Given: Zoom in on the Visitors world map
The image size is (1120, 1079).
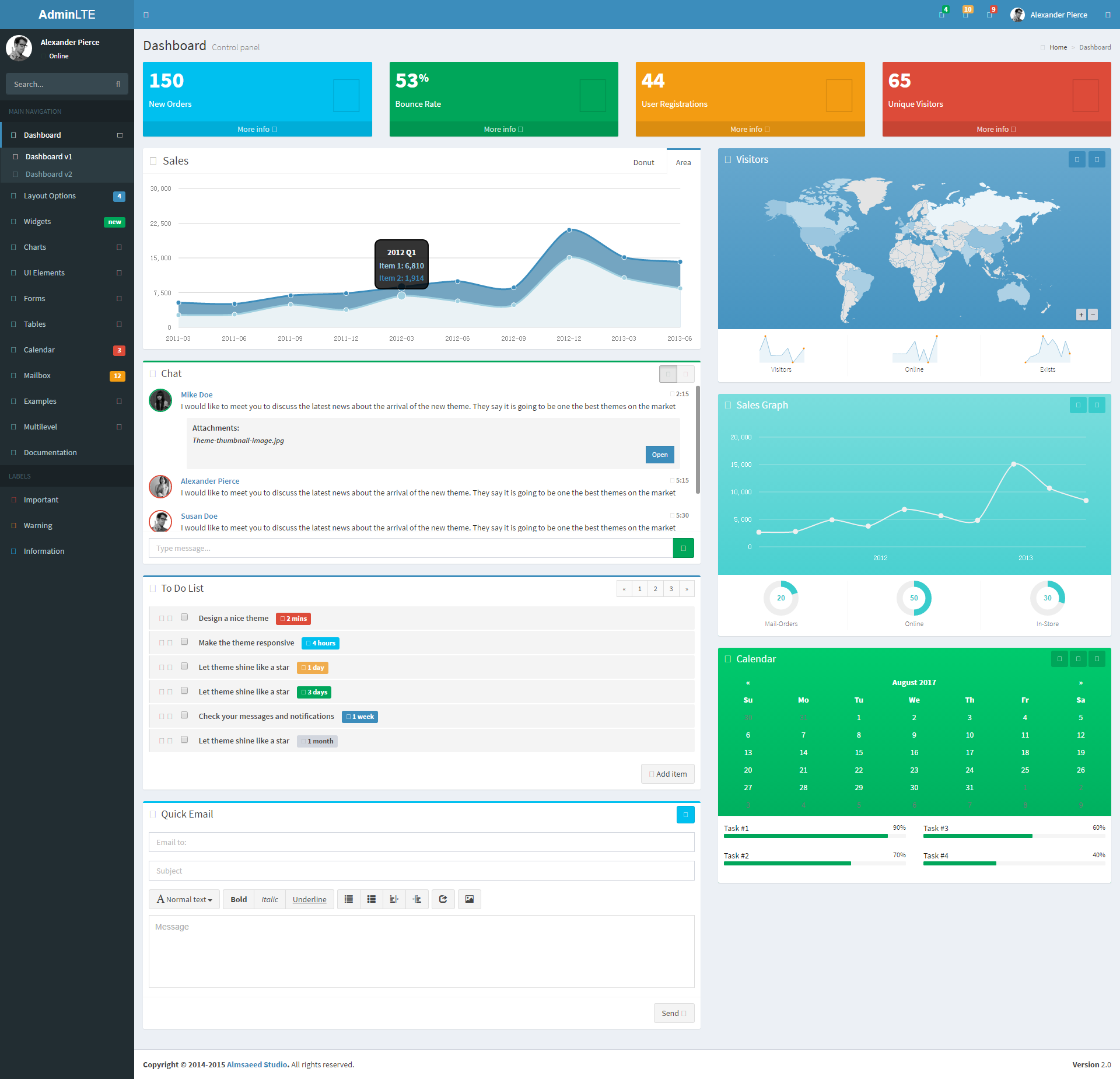Looking at the screenshot, I should click(1081, 315).
